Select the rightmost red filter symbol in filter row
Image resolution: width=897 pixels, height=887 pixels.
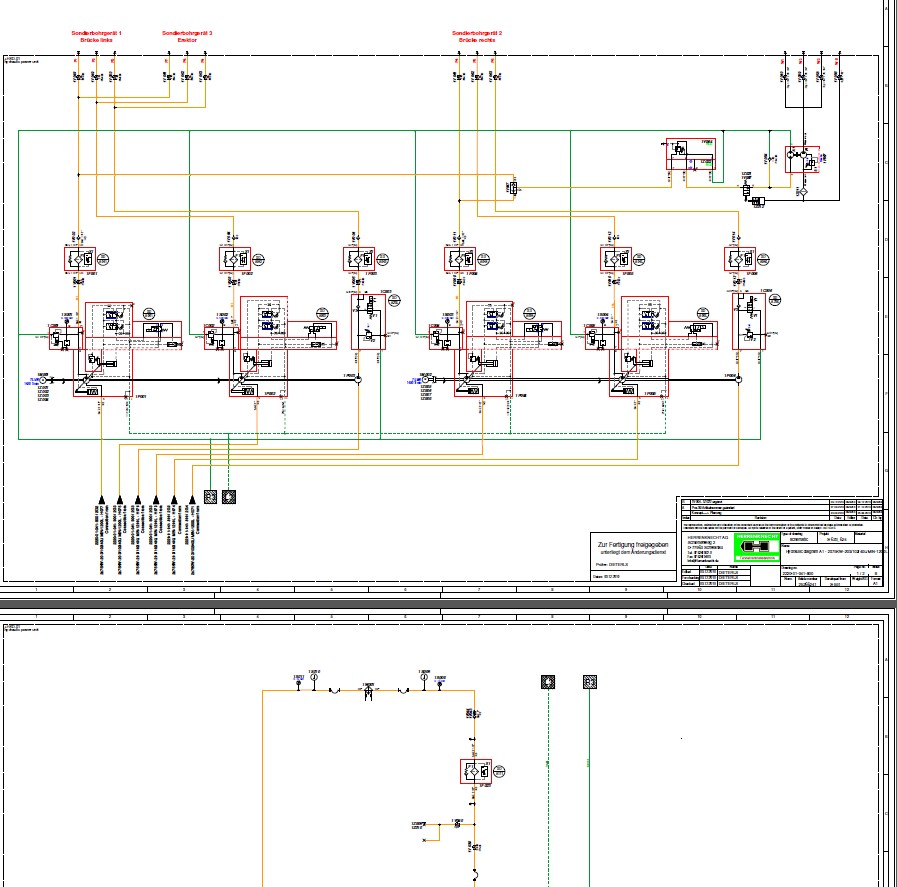[x=742, y=259]
